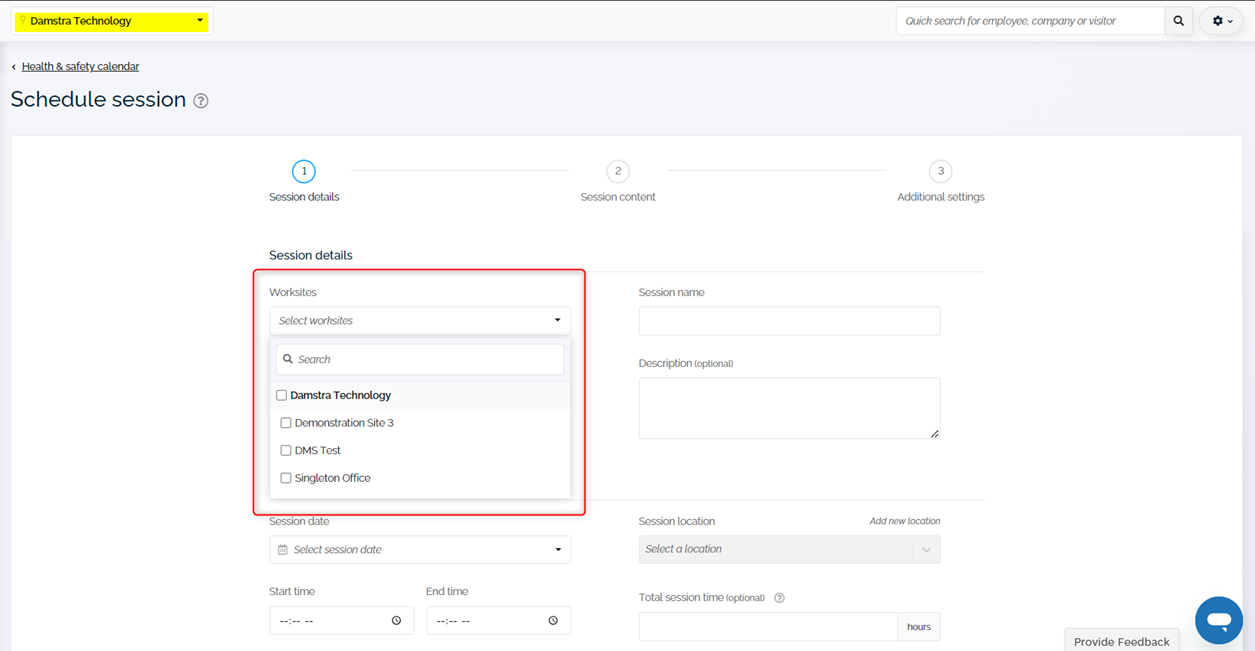Click the clock icon in End time field
The image size is (1255, 651).
tap(553, 621)
